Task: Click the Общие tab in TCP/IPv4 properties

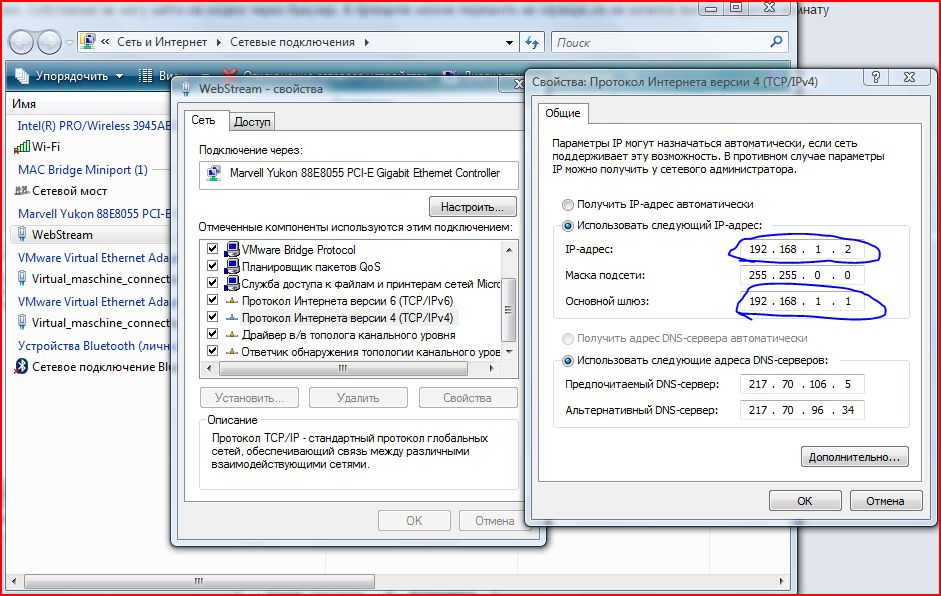Action: coord(563,113)
